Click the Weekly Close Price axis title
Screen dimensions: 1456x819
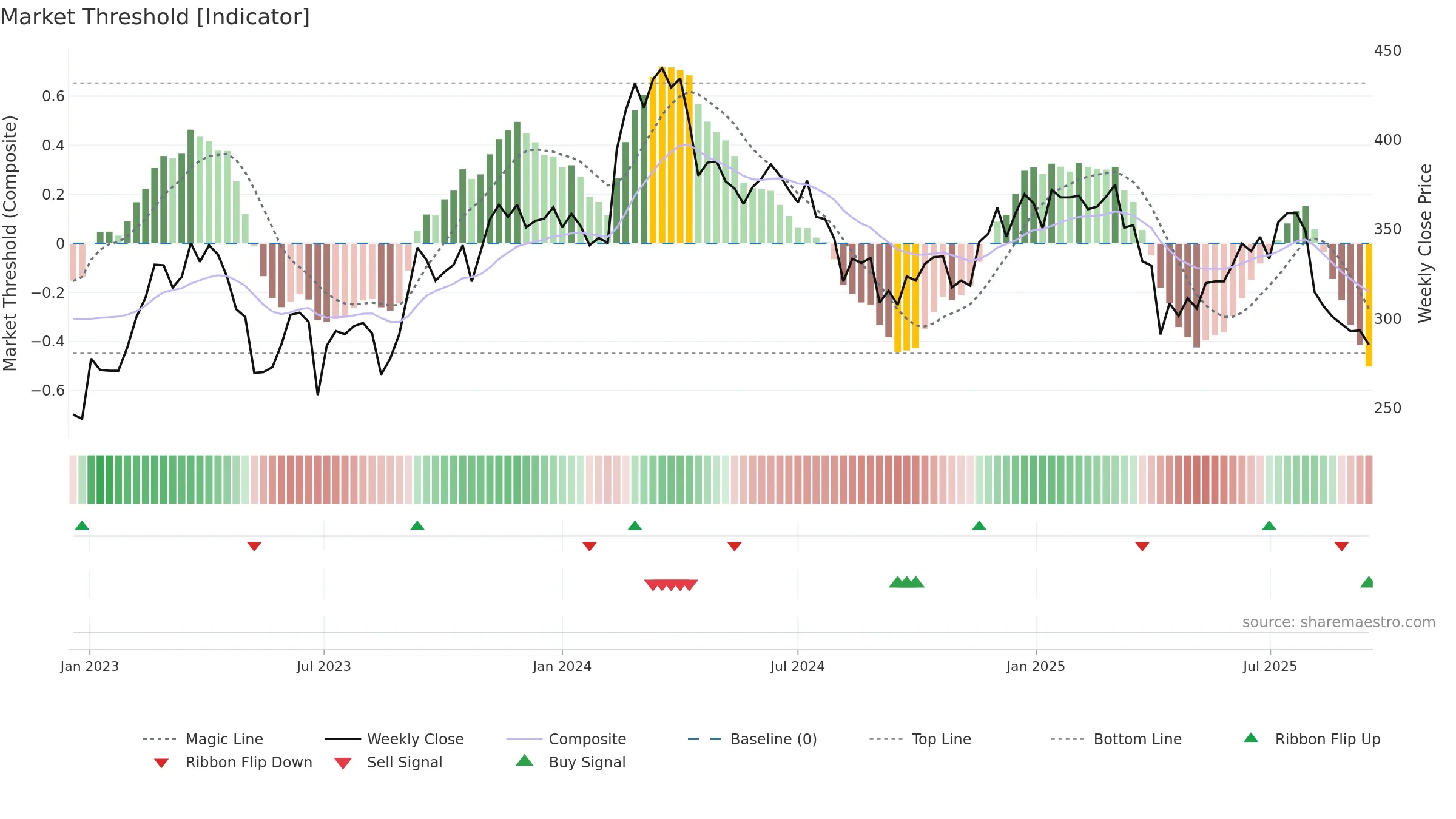tap(1425, 243)
